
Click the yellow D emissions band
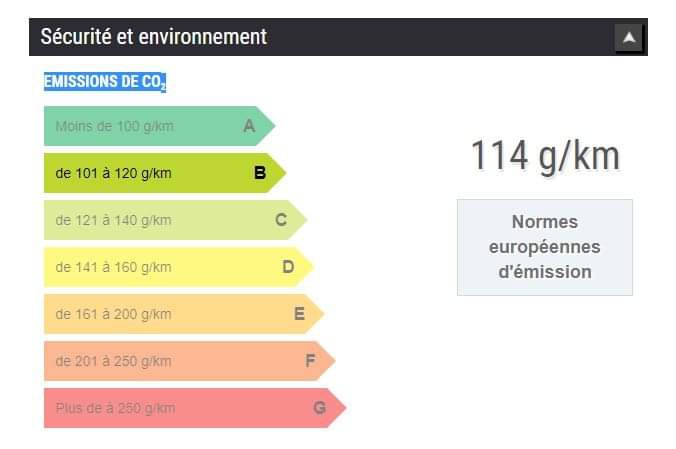(178, 267)
